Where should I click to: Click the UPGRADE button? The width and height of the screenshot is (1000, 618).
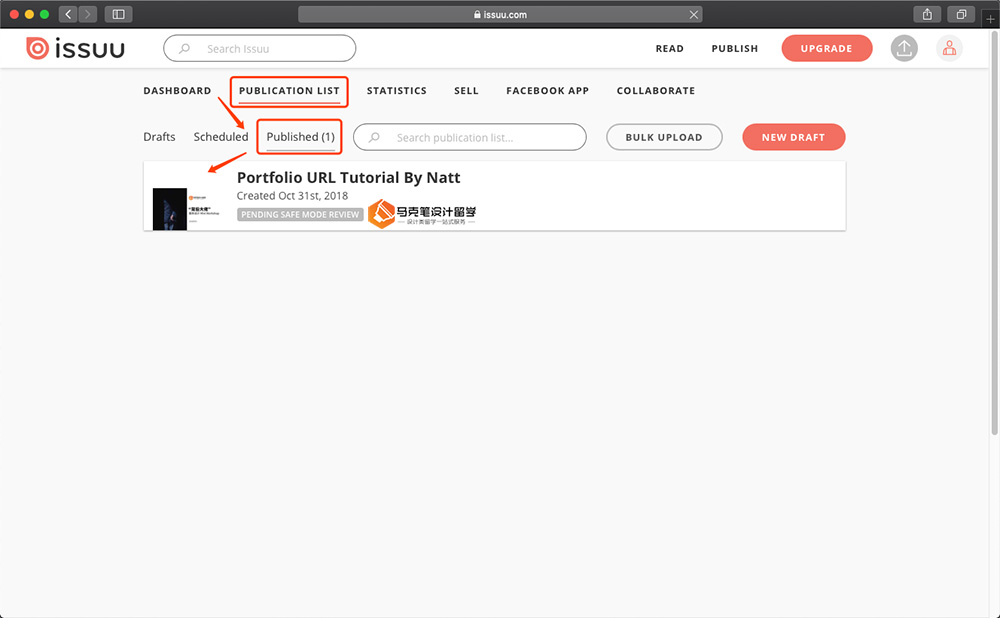[x=827, y=48]
